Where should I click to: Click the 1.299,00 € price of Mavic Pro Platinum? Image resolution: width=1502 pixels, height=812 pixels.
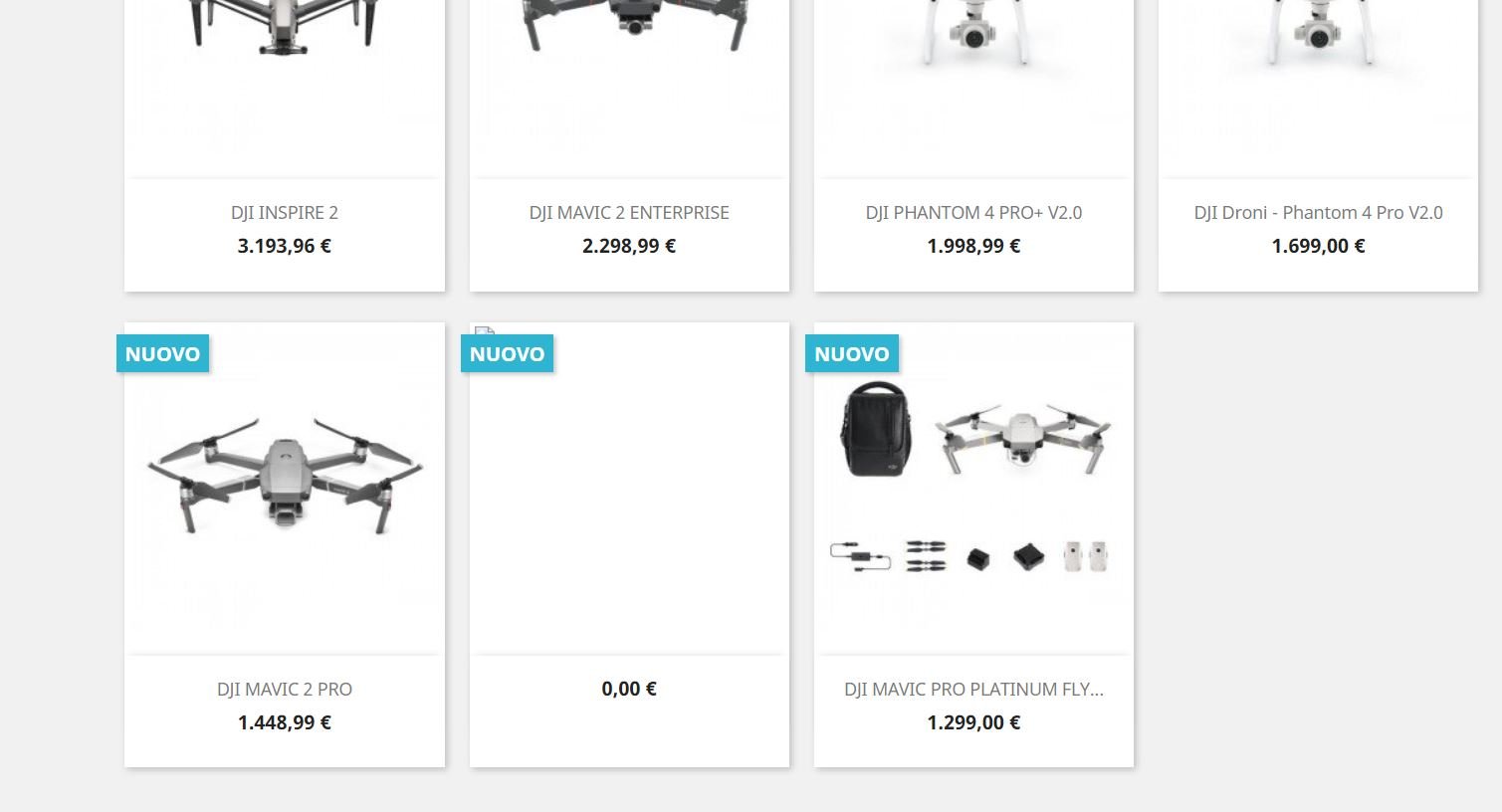tap(973, 722)
